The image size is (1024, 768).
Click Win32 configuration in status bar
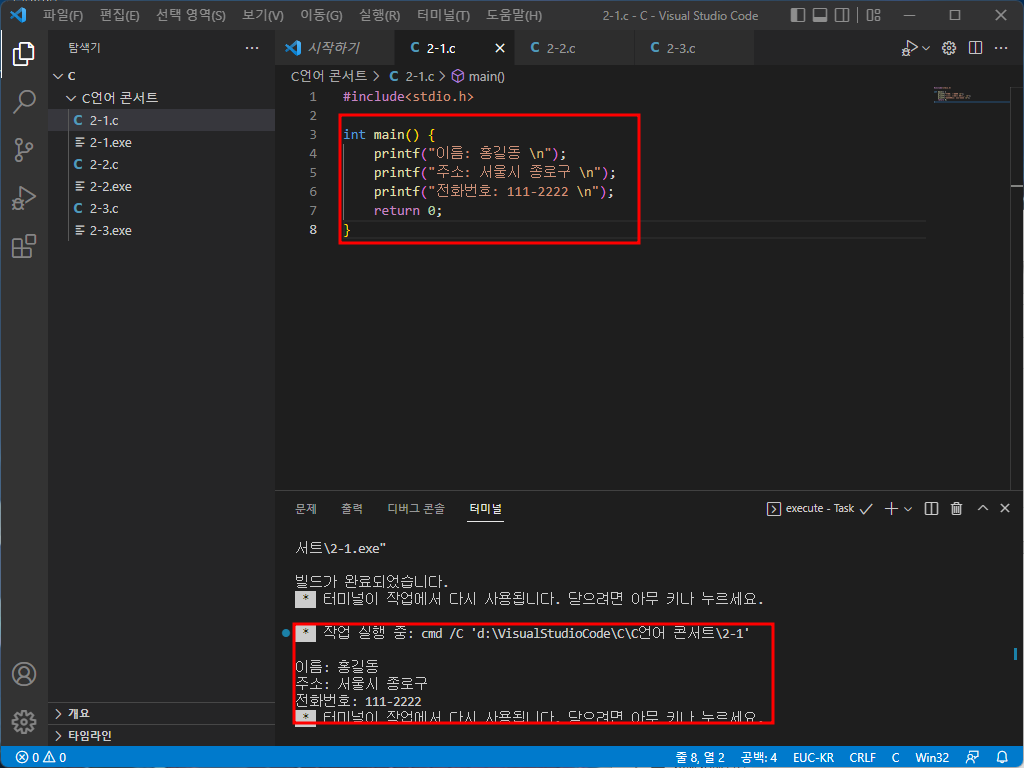[932, 758]
